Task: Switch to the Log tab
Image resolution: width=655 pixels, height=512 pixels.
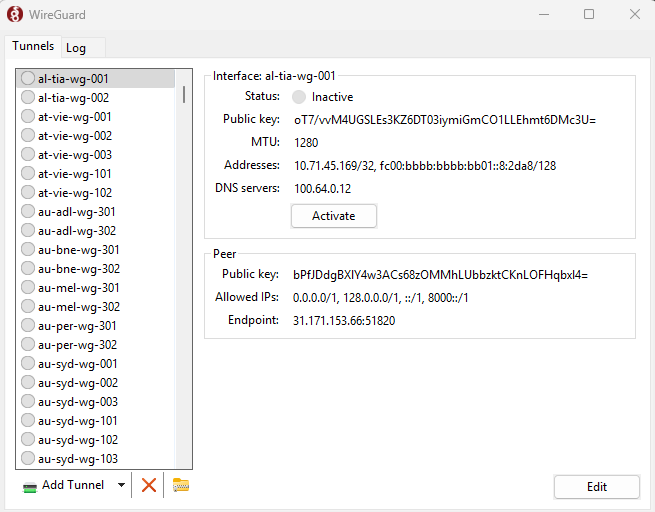Action: click(76, 48)
